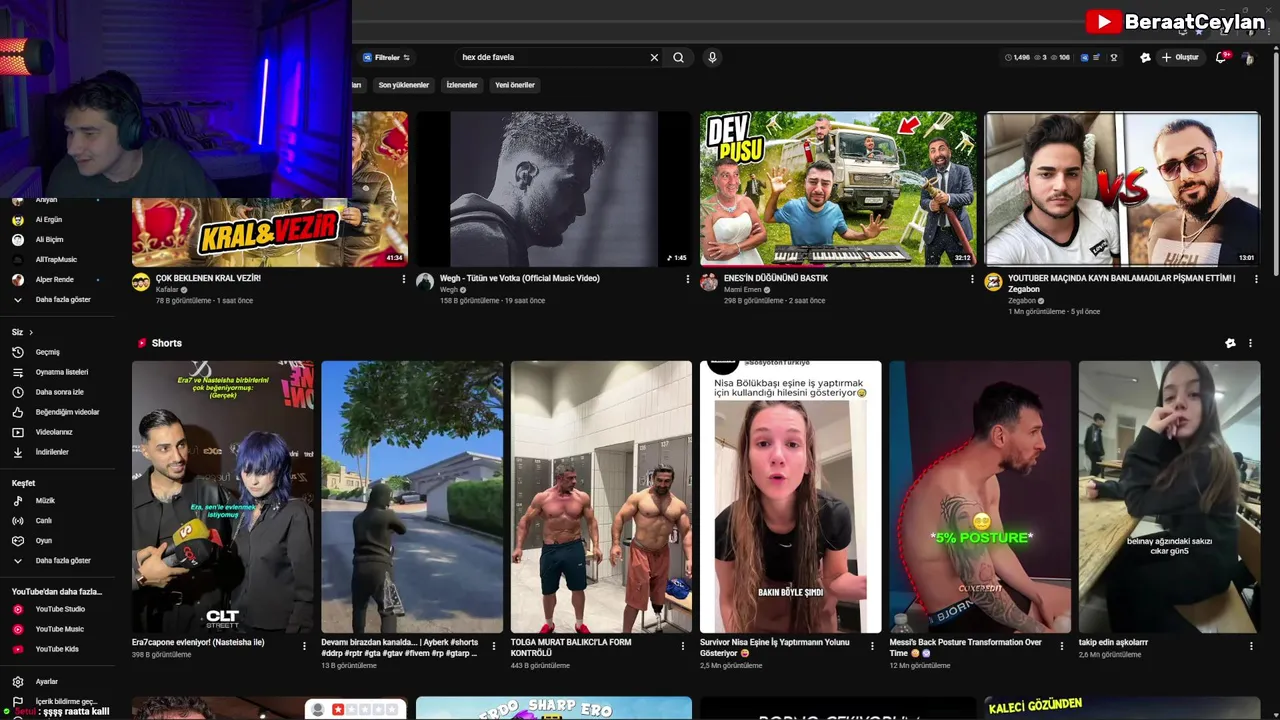
Task: Open Ayarlar settings gear
Action: click(x=17, y=682)
